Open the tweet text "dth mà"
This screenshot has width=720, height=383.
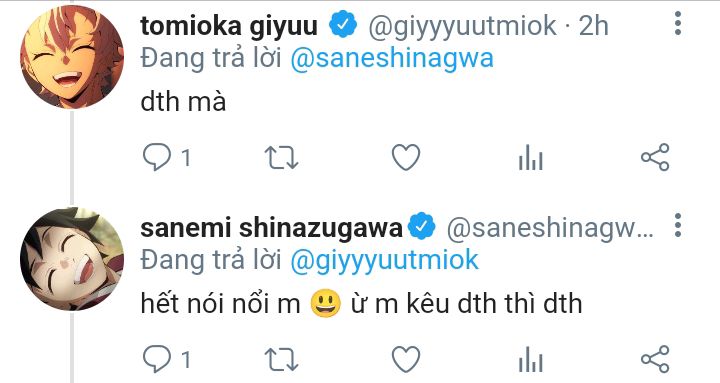pyautogui.click(x=183, y=101)
